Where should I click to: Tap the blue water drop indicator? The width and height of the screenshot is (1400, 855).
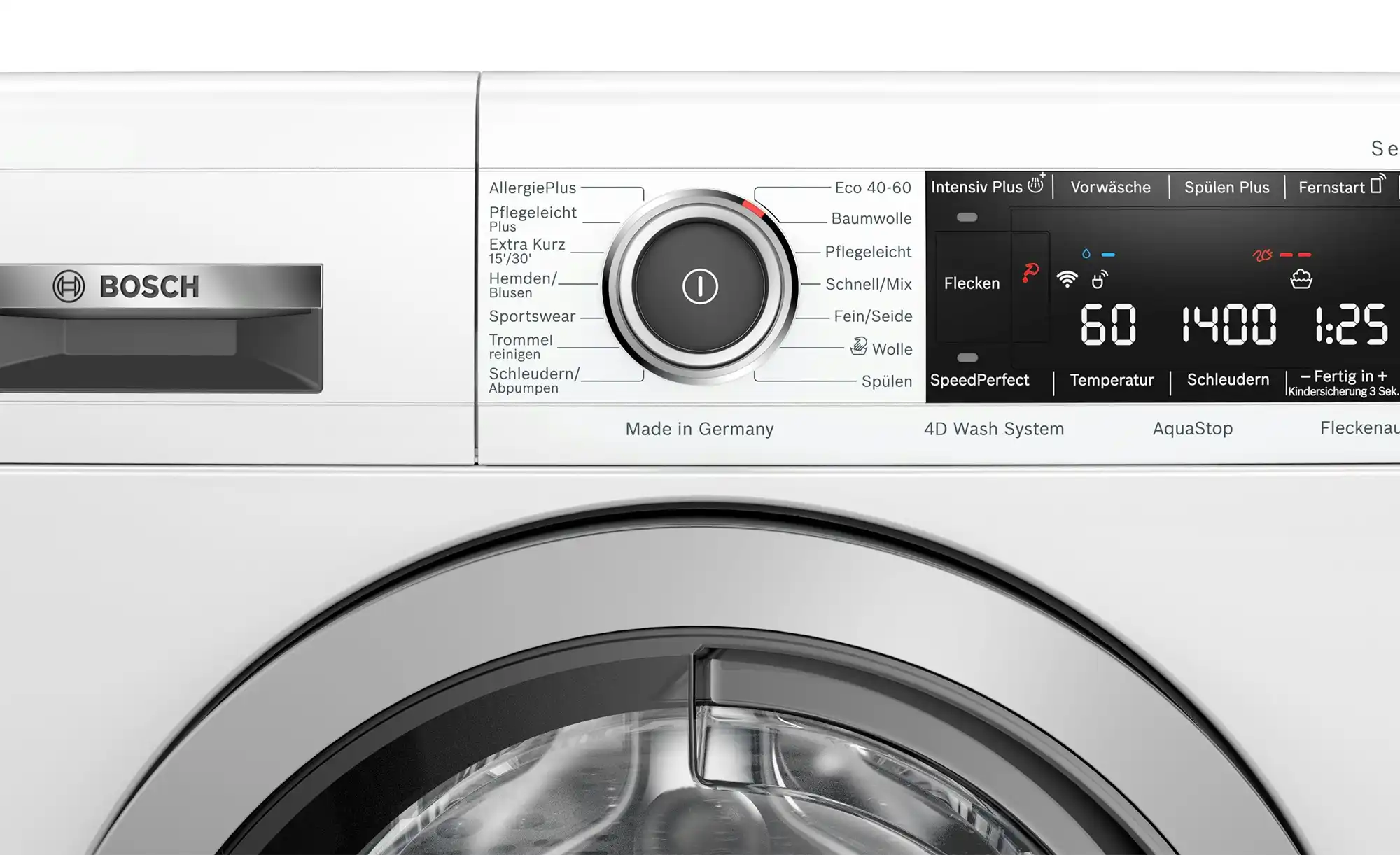[1086, 254]
